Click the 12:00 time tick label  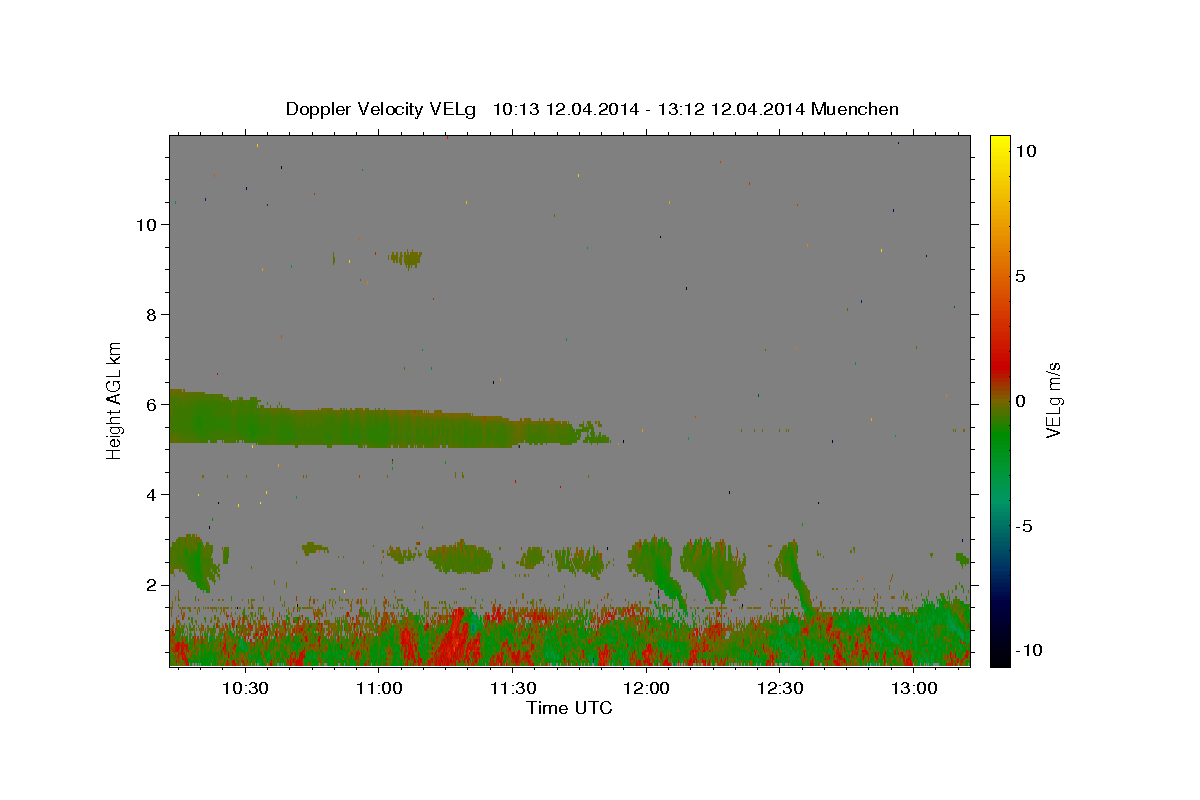[x=646, y=689]
